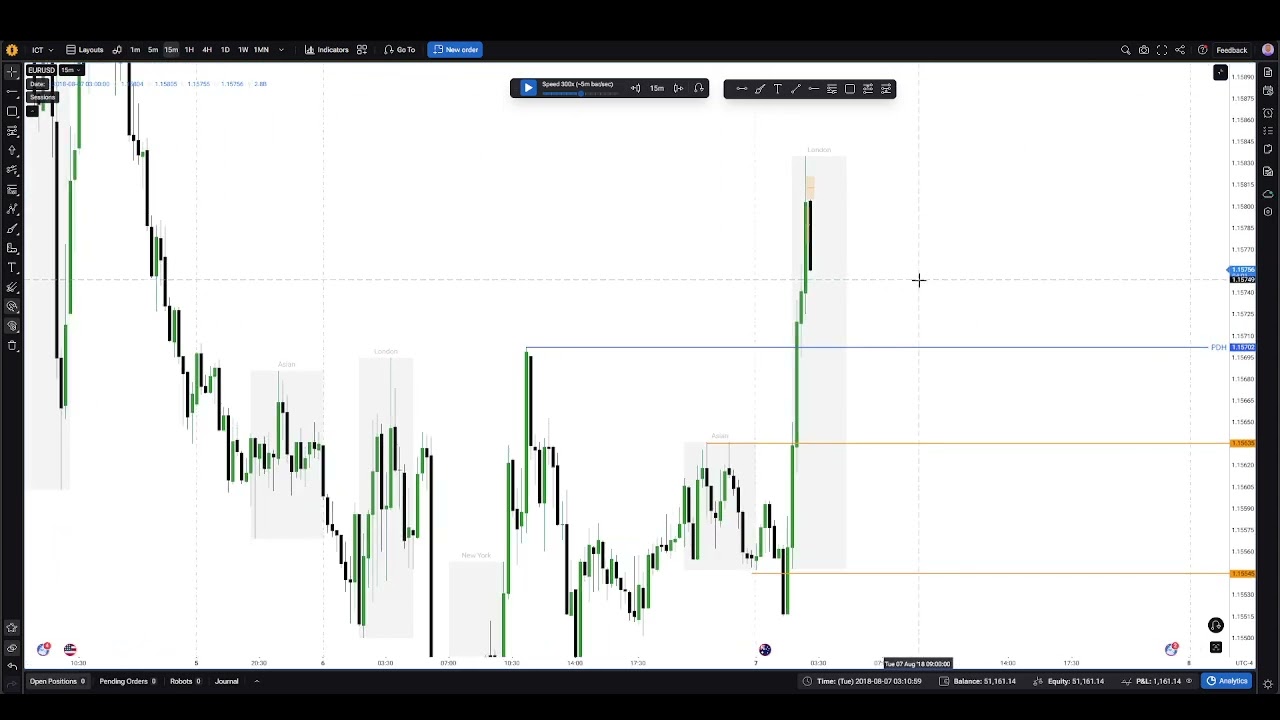
Task: Open the ICT workspace dropdown
Action: [42, 50]
